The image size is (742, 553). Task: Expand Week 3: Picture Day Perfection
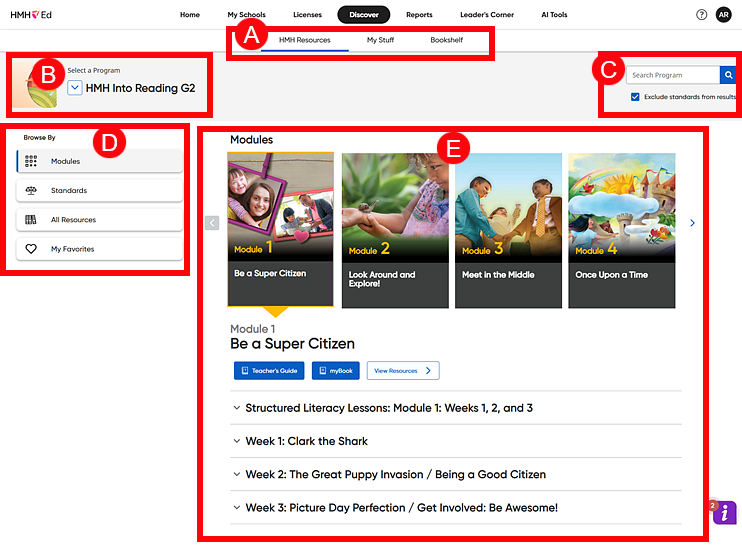pyautogui.click(x=456, y=508)
